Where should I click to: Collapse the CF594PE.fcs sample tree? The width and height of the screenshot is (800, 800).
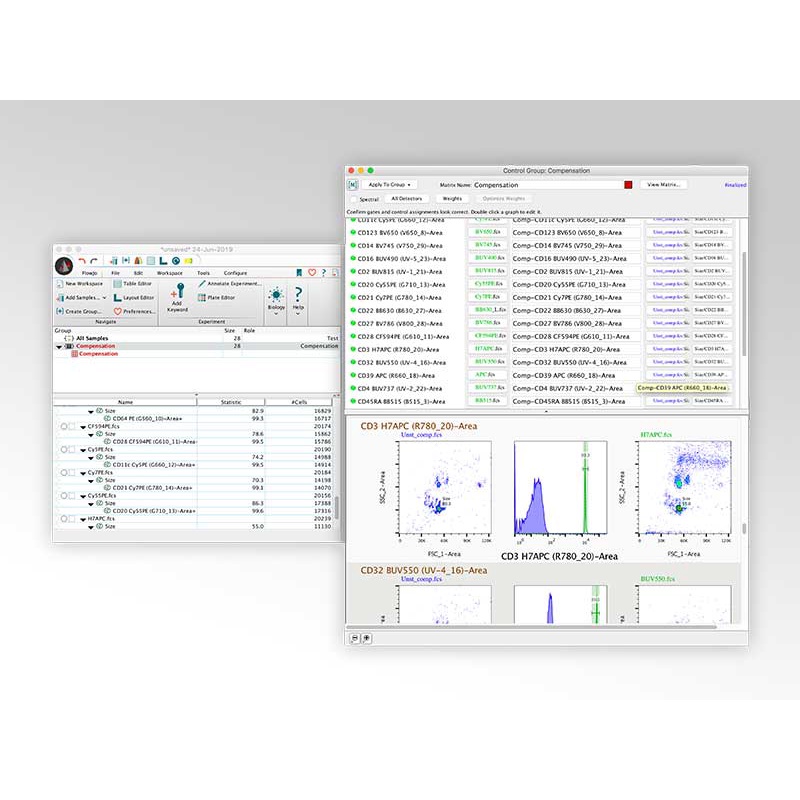point(83,427)
